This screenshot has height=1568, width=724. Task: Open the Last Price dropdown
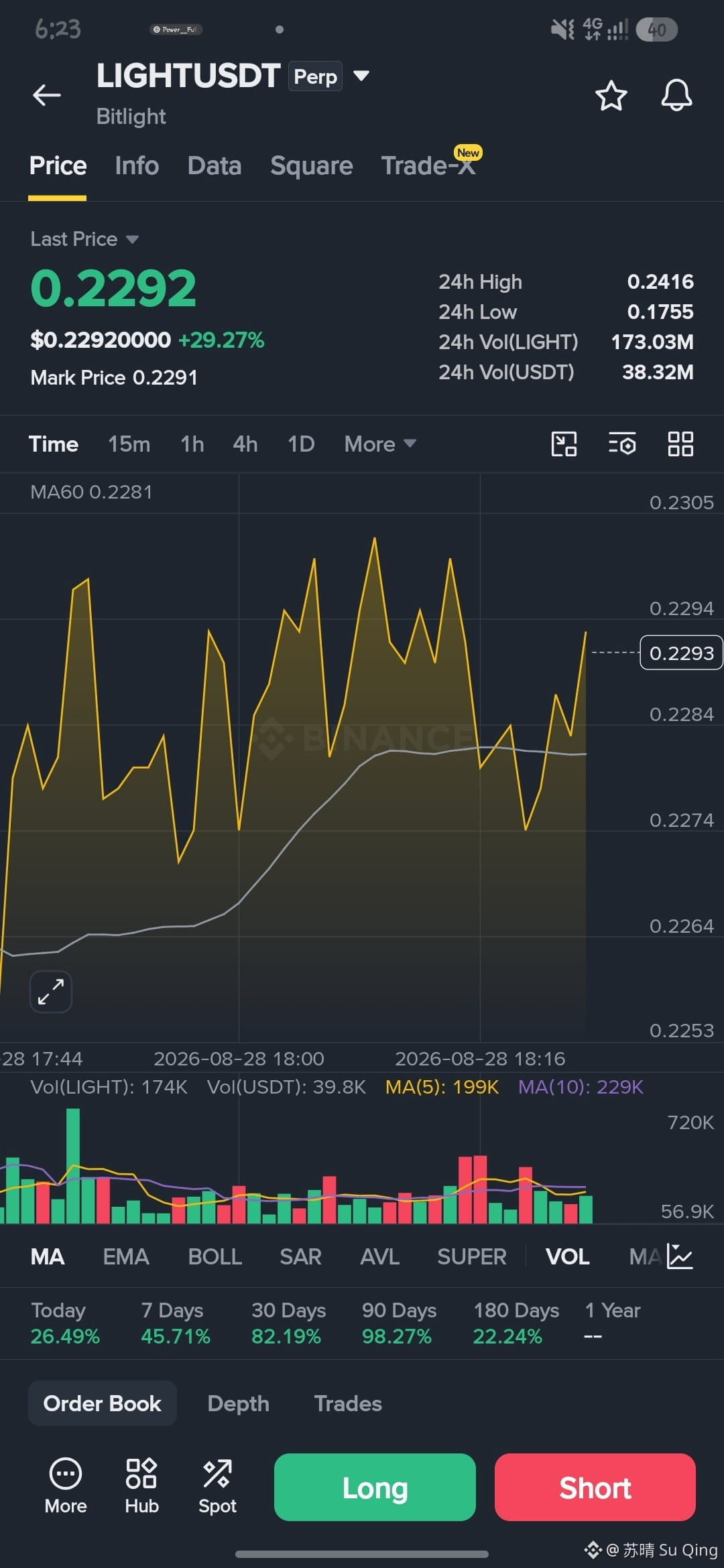84,239
